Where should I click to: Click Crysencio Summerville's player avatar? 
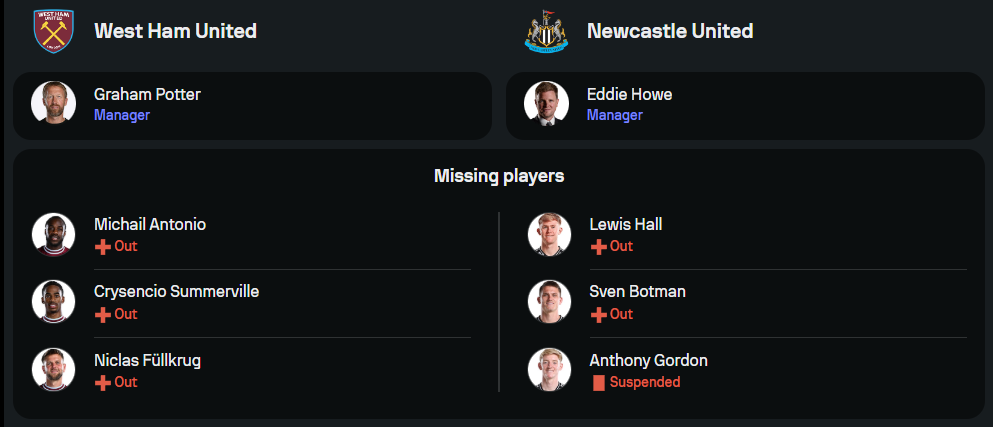(x=53, y=302)
